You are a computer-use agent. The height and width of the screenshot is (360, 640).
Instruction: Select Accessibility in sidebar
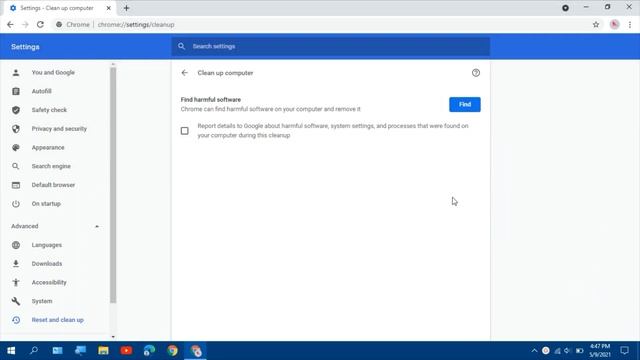tap(49, 282)
